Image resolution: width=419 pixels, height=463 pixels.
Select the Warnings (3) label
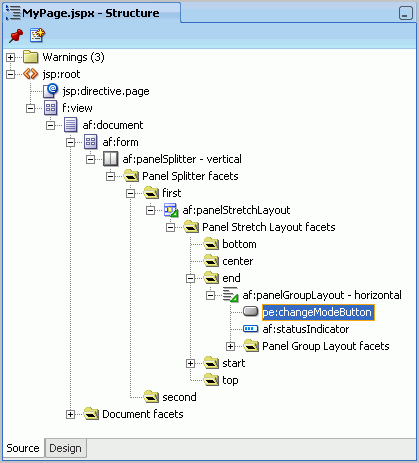[x=73, y=57]
